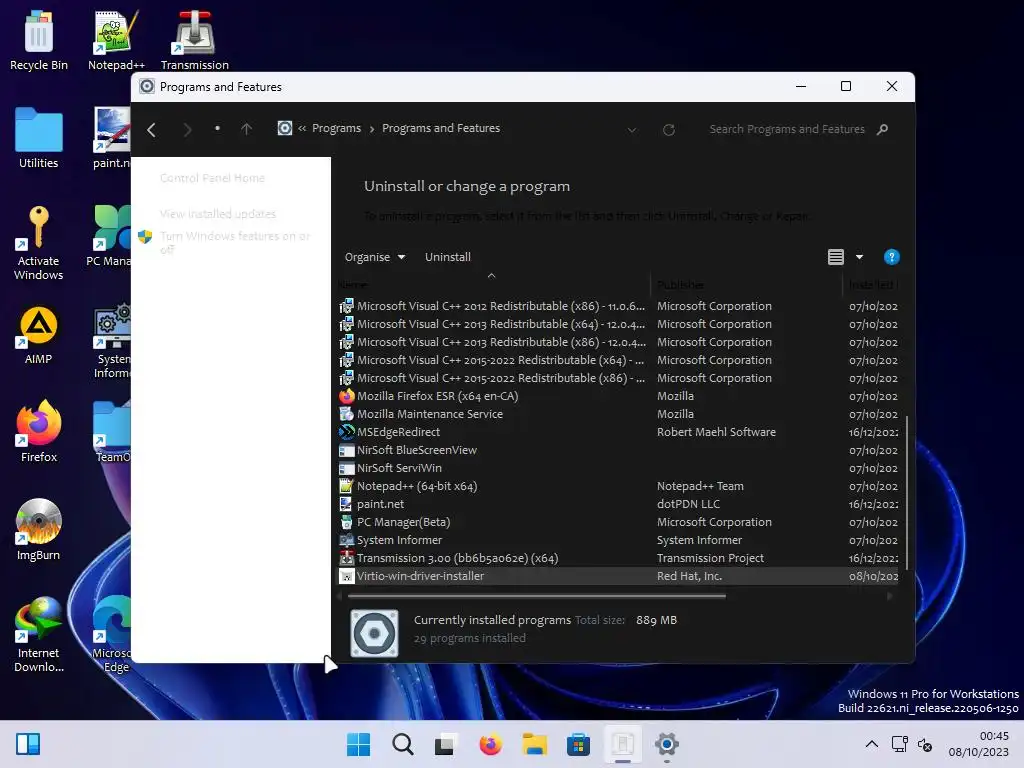Click the Search Programs and Features field
The width and height of the screenshot is (1024, 768).
tap(786, 129)
